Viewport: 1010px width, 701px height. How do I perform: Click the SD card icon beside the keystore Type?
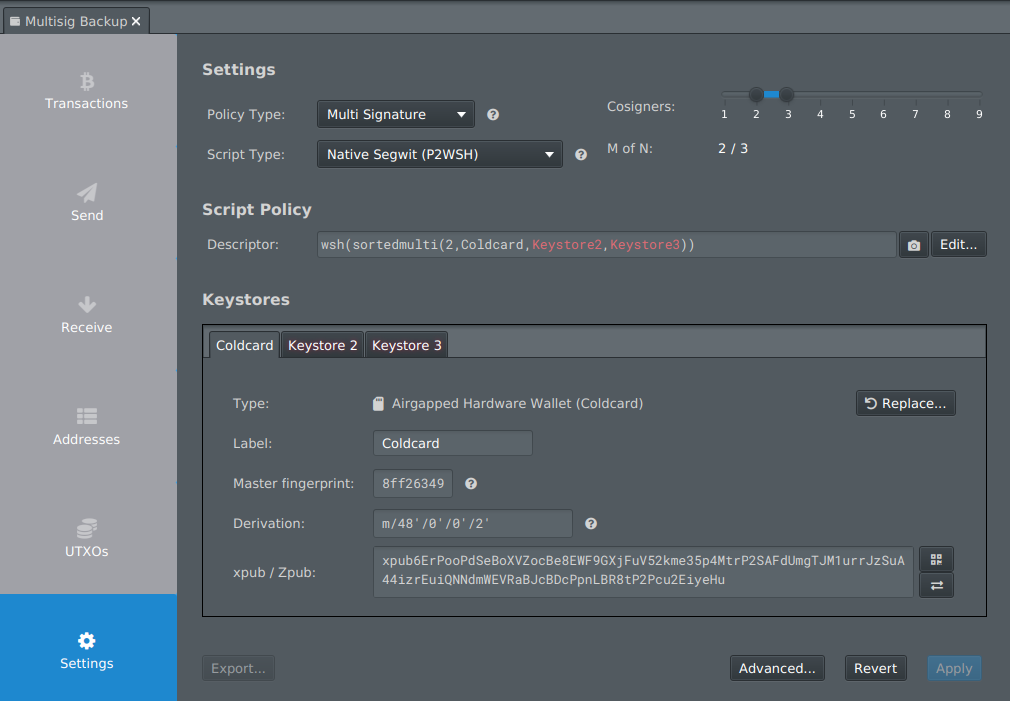(x=379, y=404)
